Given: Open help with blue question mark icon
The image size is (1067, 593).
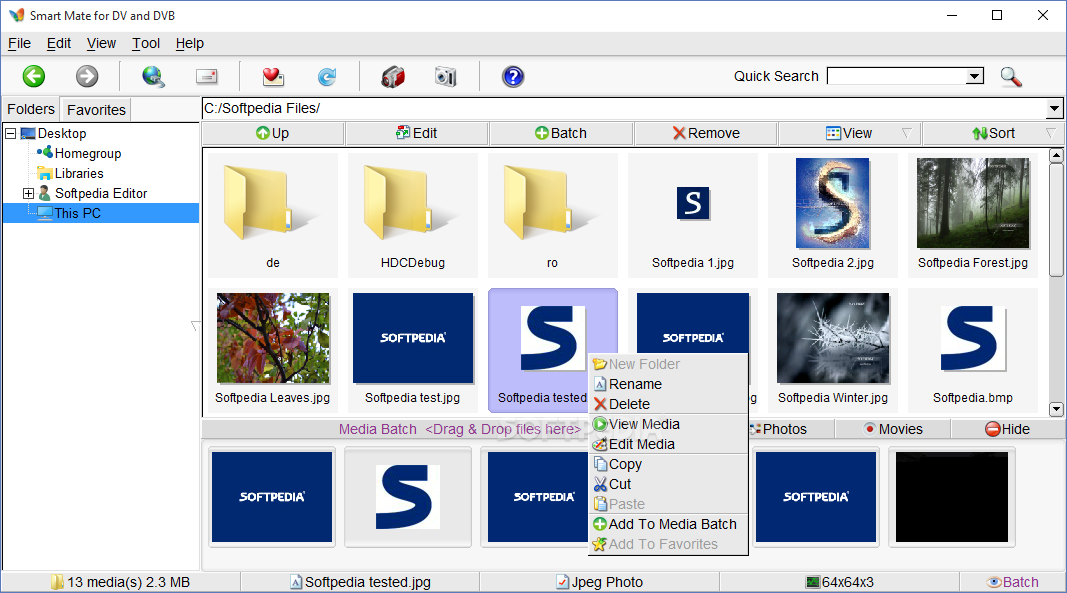Looking at the screenshot, I should (513, 76).
